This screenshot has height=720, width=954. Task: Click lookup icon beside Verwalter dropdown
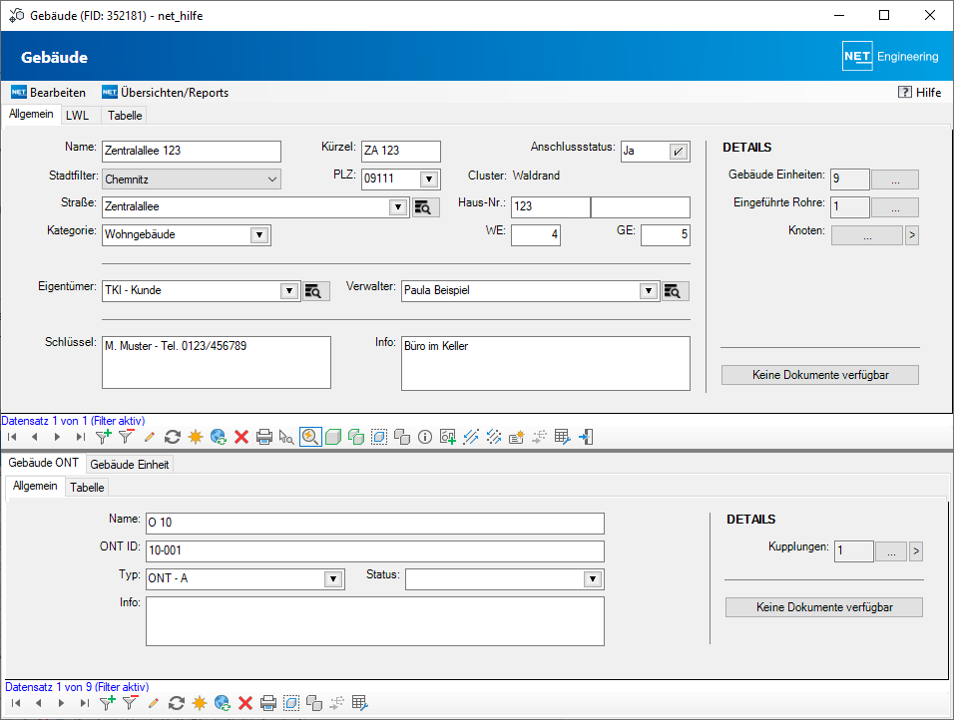(x=674, y=291)
